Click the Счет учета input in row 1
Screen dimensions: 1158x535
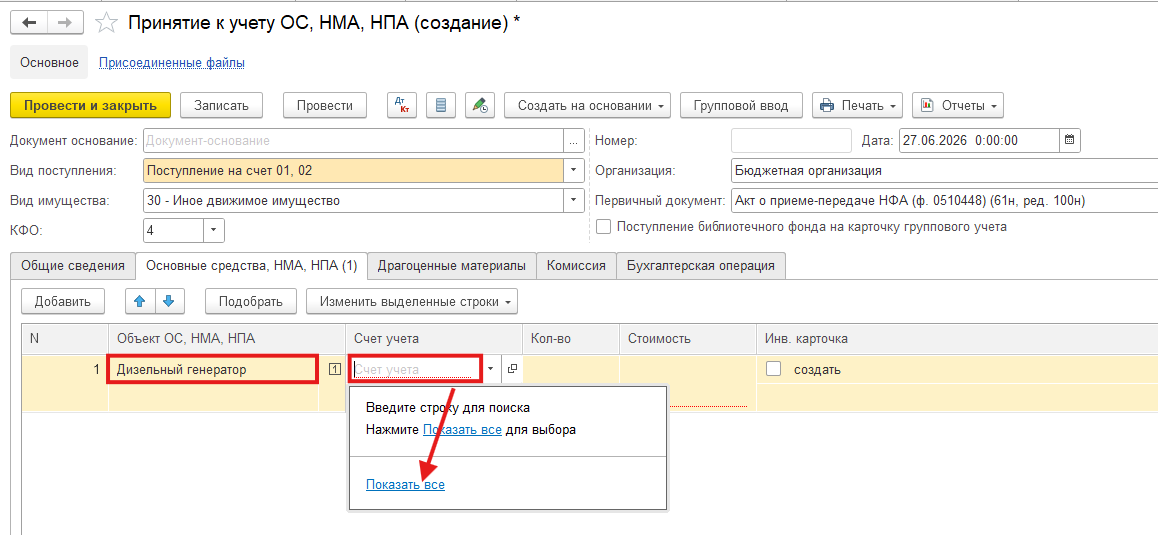pos(416,369)
